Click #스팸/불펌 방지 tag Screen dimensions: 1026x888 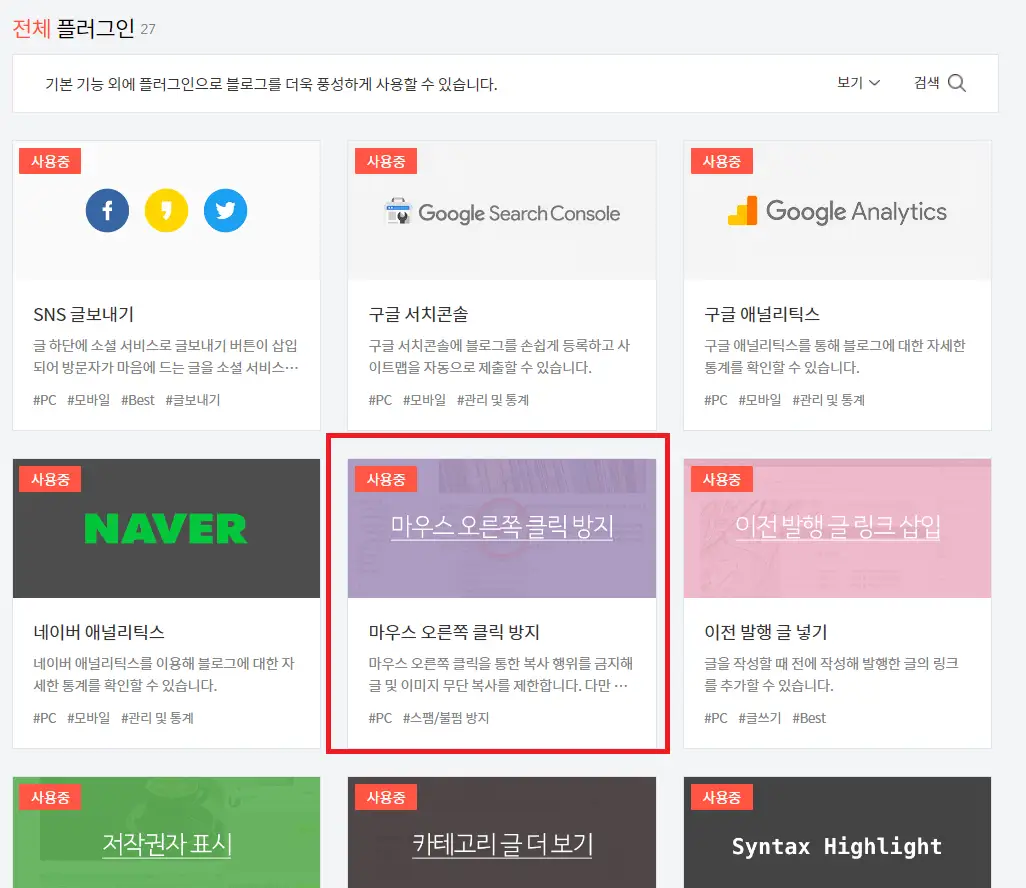pyautogui.click(x=446, y=718)
